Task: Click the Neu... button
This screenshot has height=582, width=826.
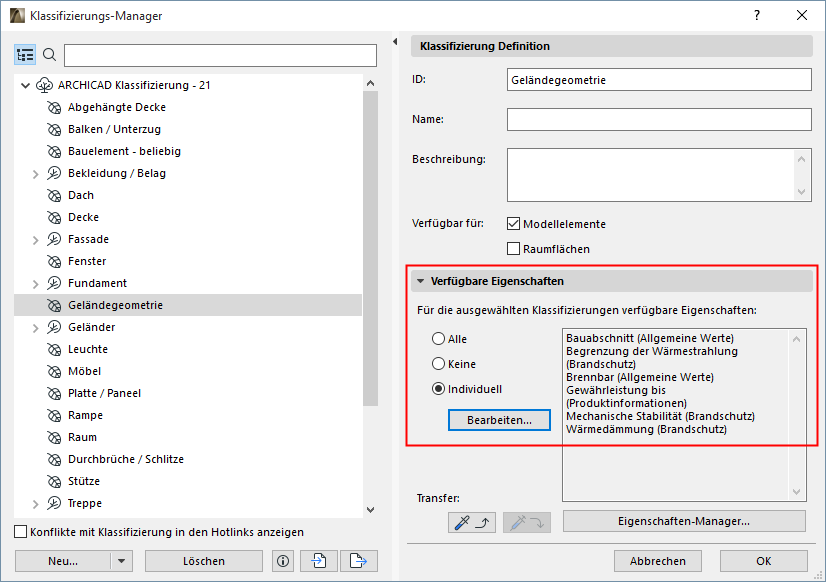Action: (63, 561)
